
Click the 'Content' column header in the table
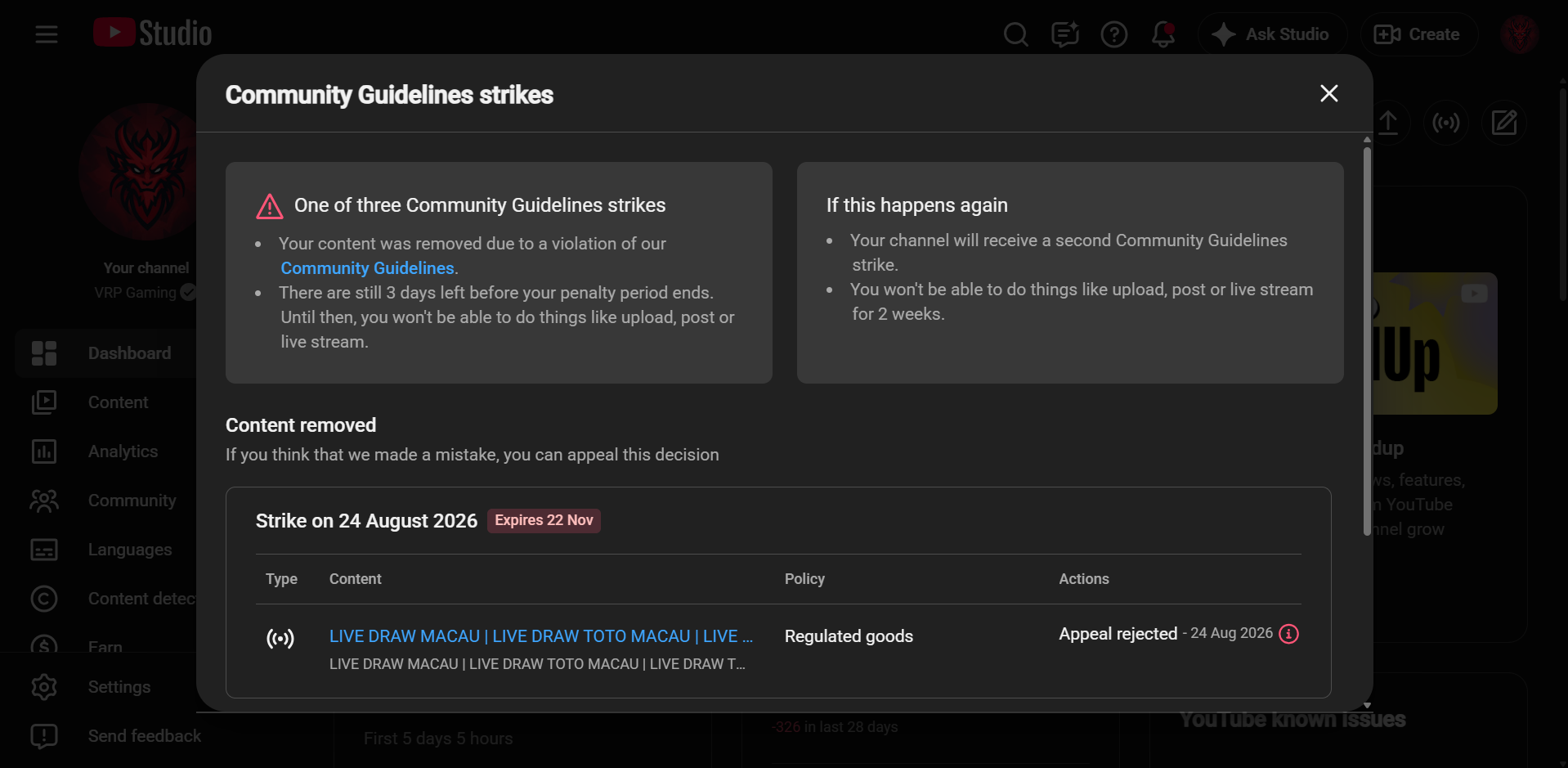tap(355, 579)
